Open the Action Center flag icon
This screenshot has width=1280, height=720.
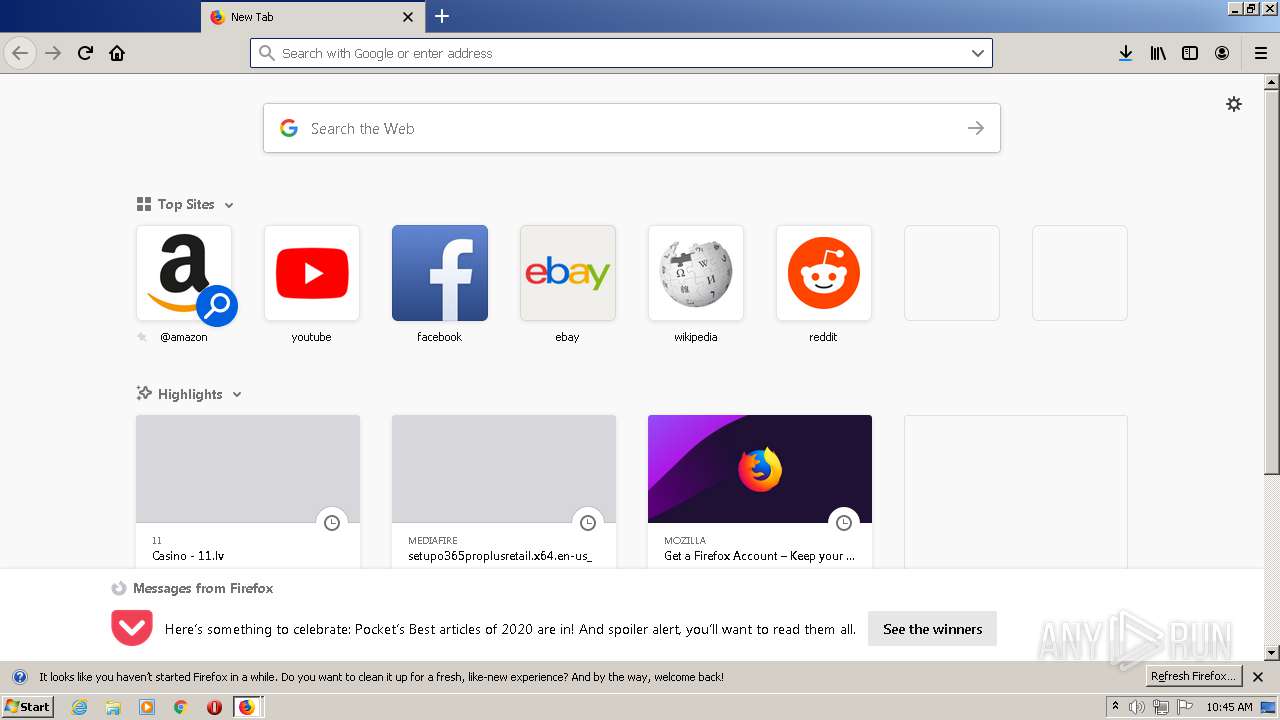tap(1185, 707)
